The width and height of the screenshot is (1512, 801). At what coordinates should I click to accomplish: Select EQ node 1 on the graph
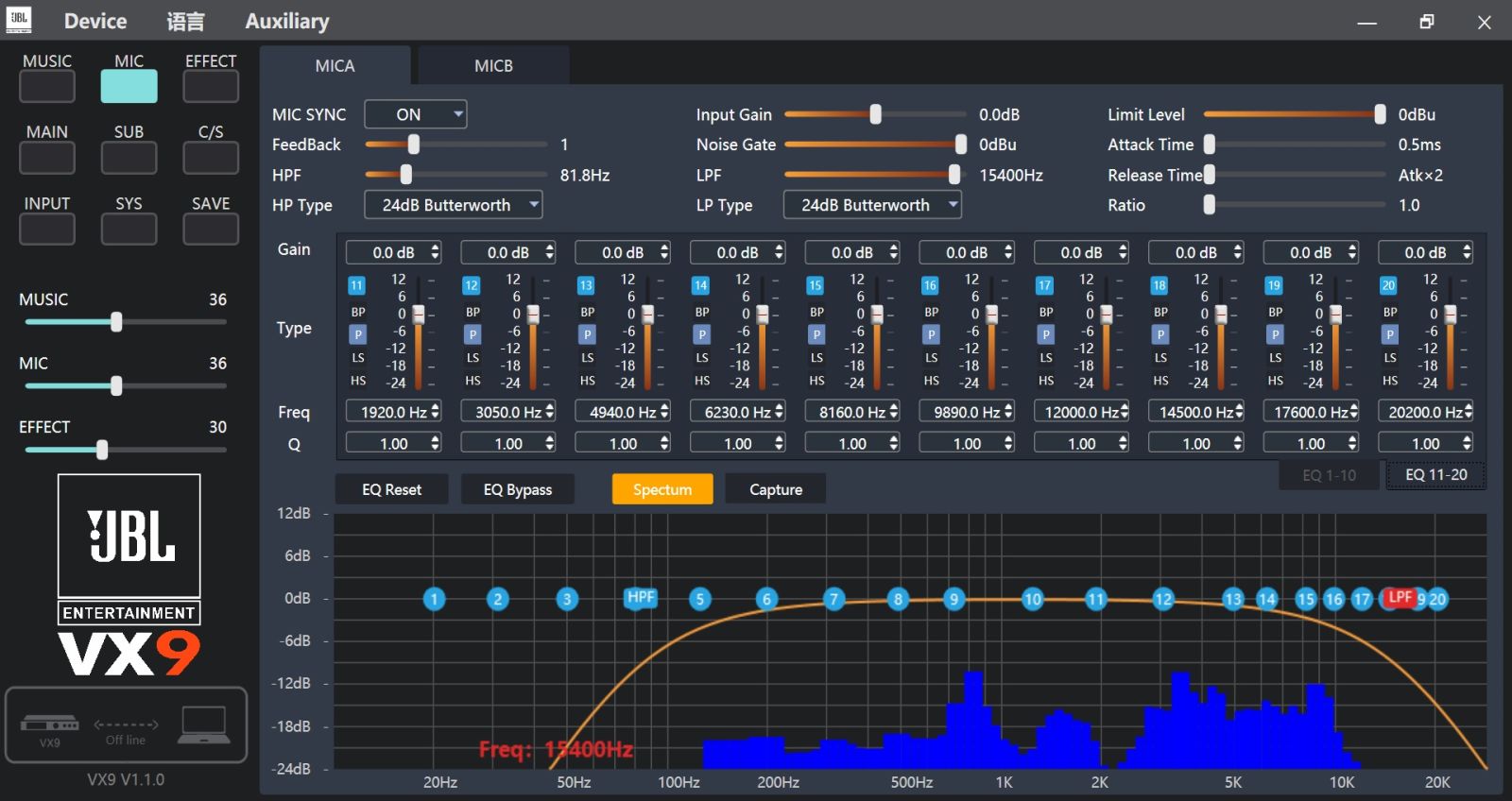(434, 599)
